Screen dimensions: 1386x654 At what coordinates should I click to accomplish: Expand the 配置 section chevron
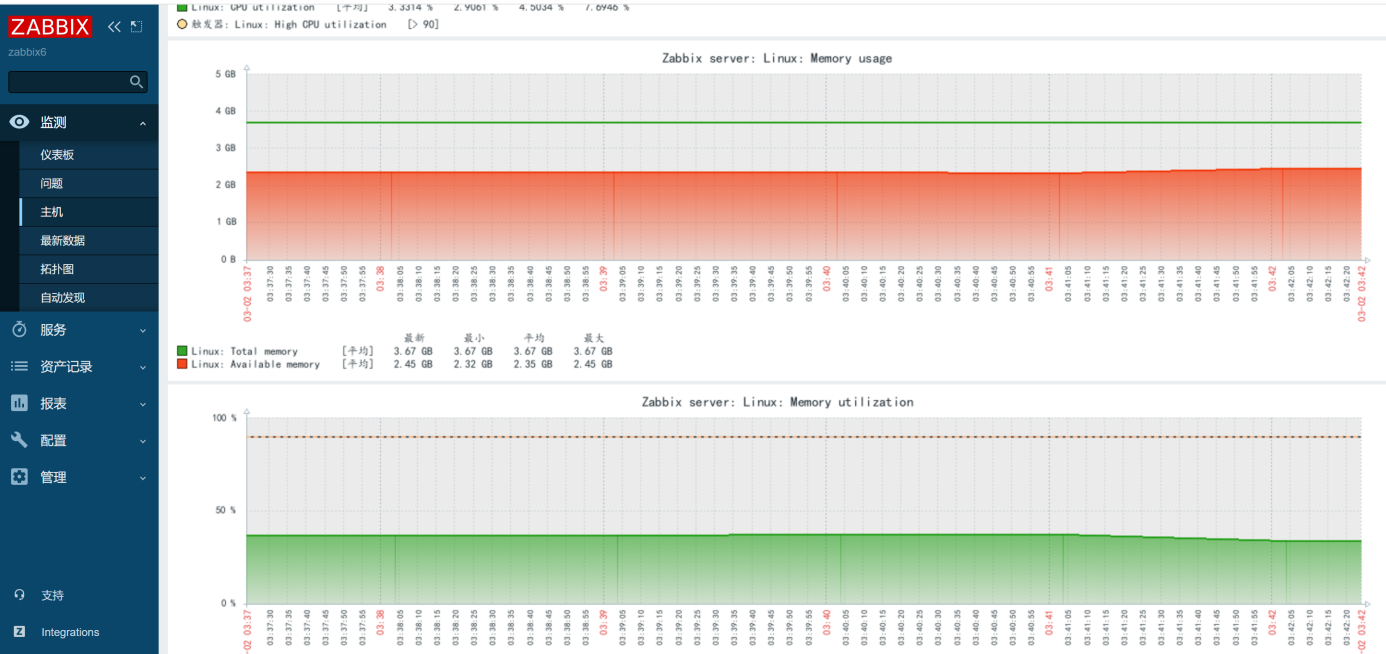[142, 441]
